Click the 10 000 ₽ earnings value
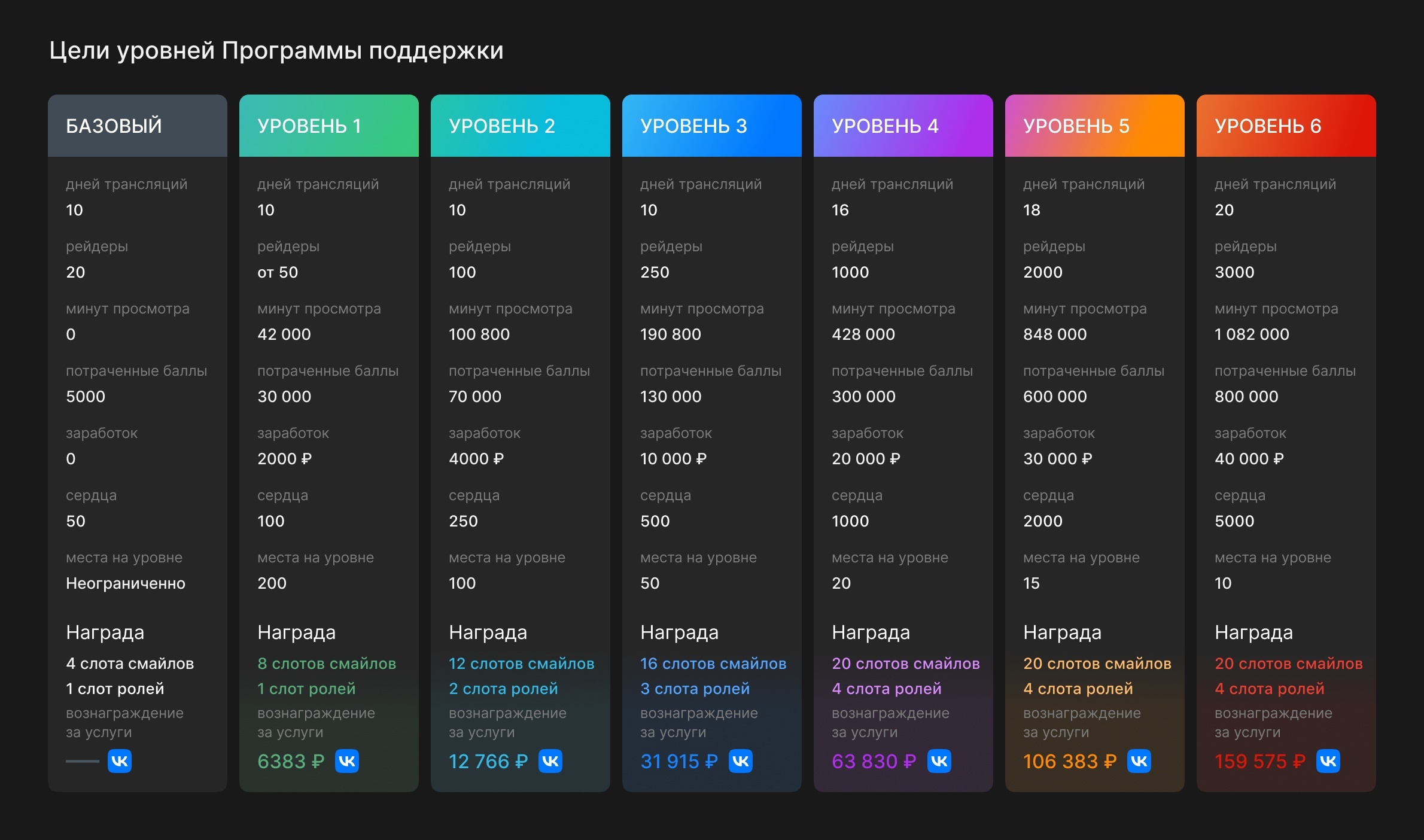The image size is (1424, 840). pyautogui.click(x=674, y=459)
